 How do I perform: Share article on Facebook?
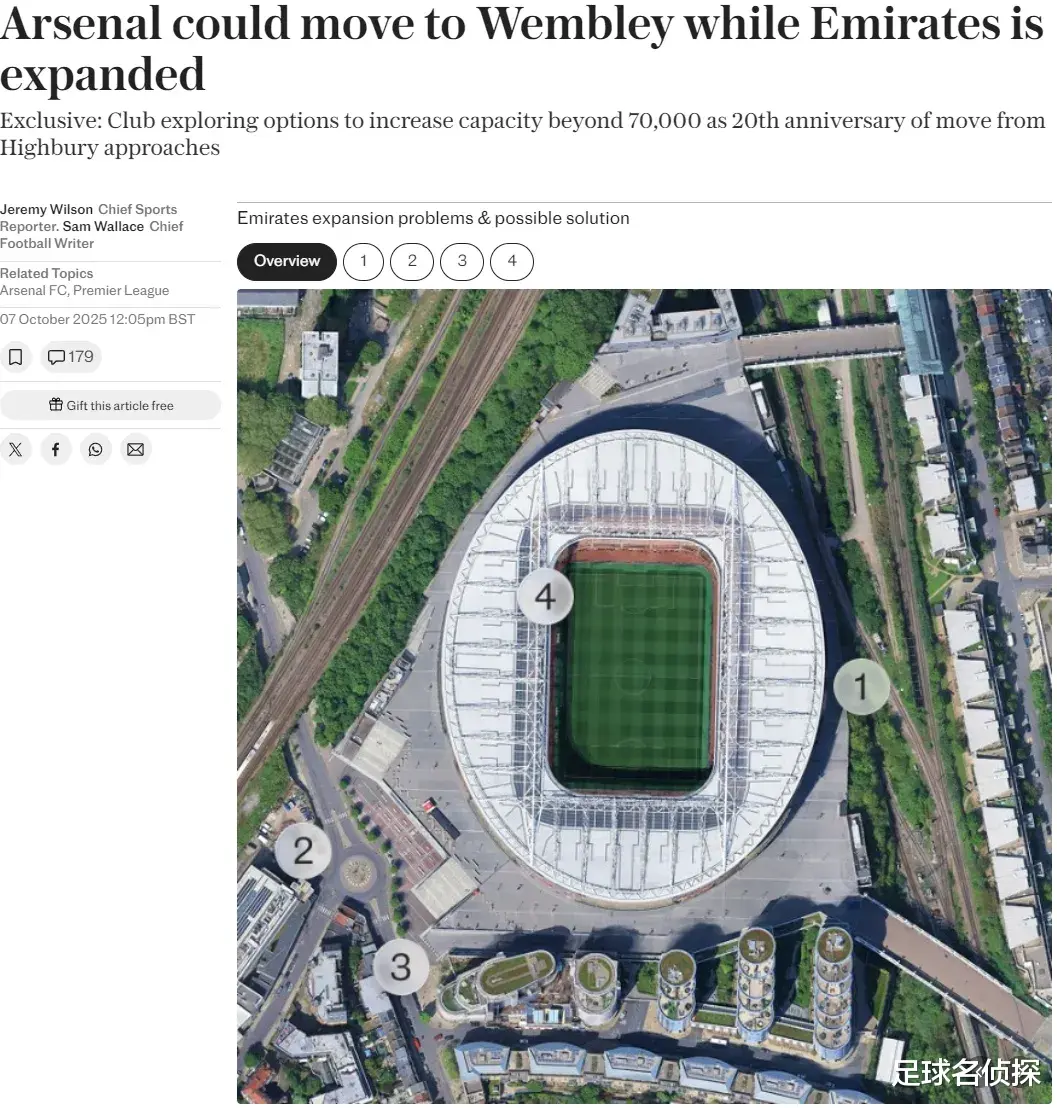tap(55, 450)
